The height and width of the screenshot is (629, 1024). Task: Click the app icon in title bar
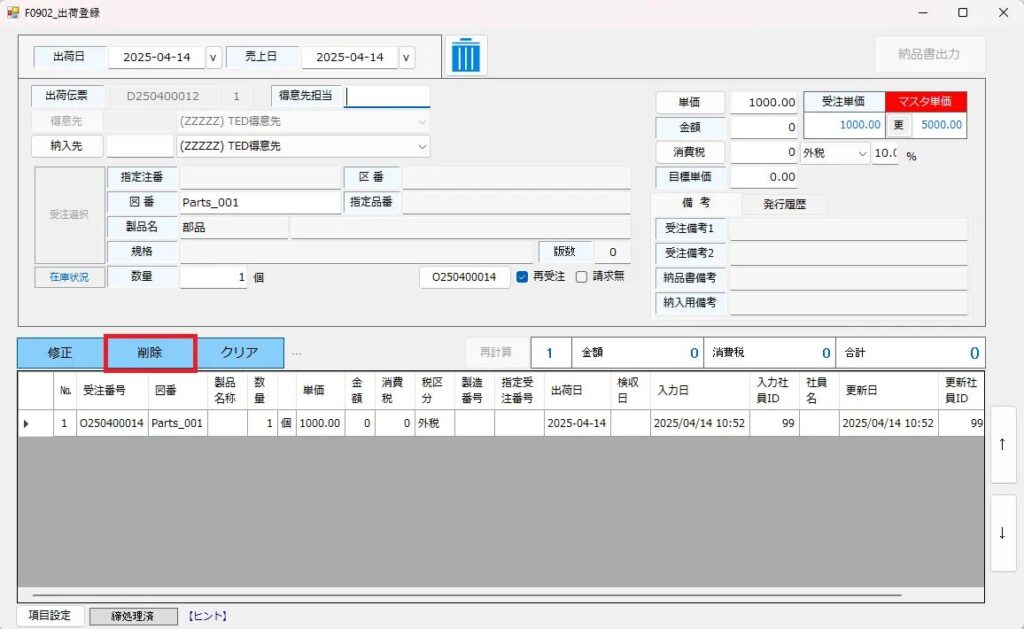12,12
